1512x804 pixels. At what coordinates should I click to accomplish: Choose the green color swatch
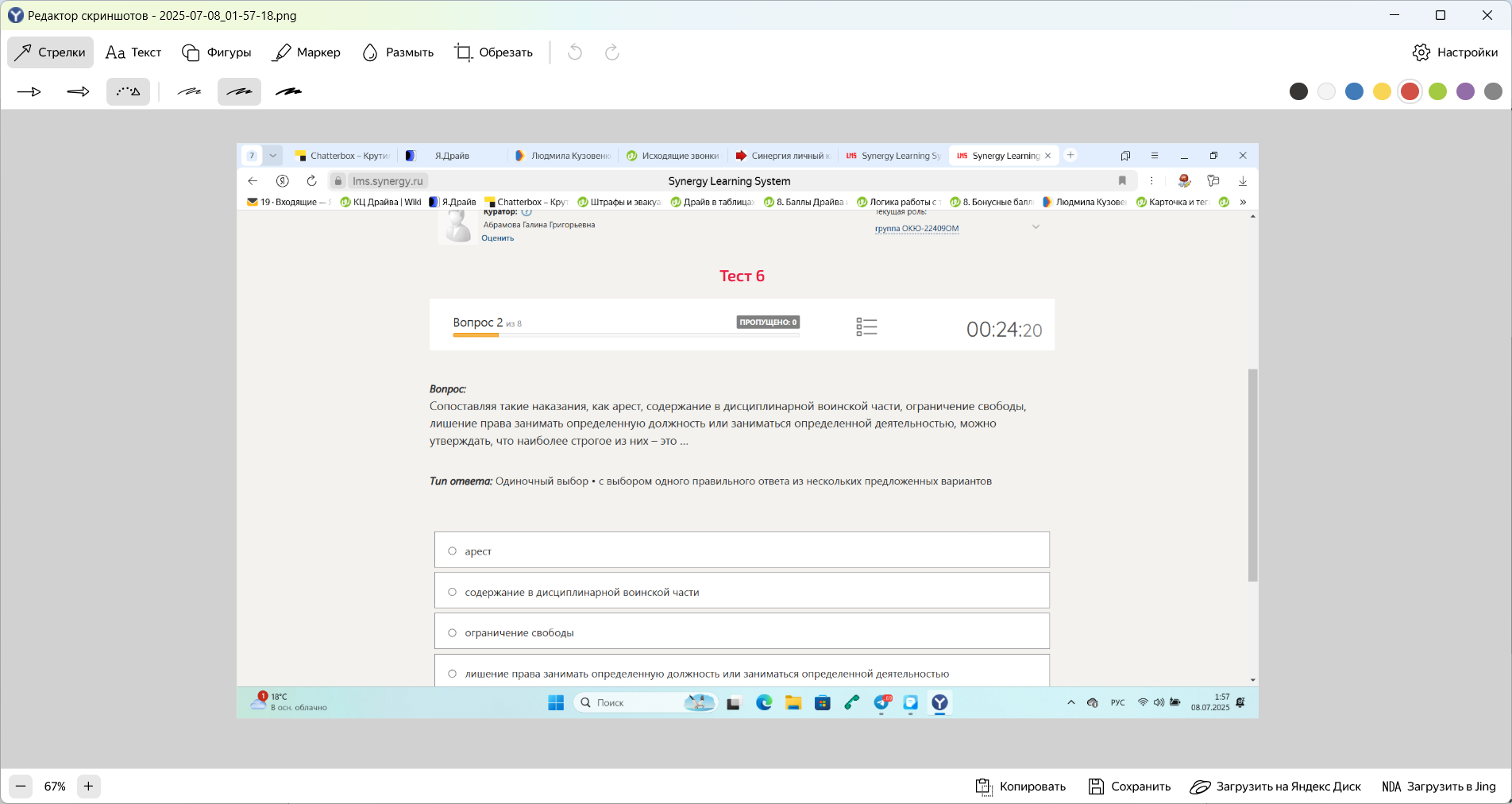pos(1437,91)
